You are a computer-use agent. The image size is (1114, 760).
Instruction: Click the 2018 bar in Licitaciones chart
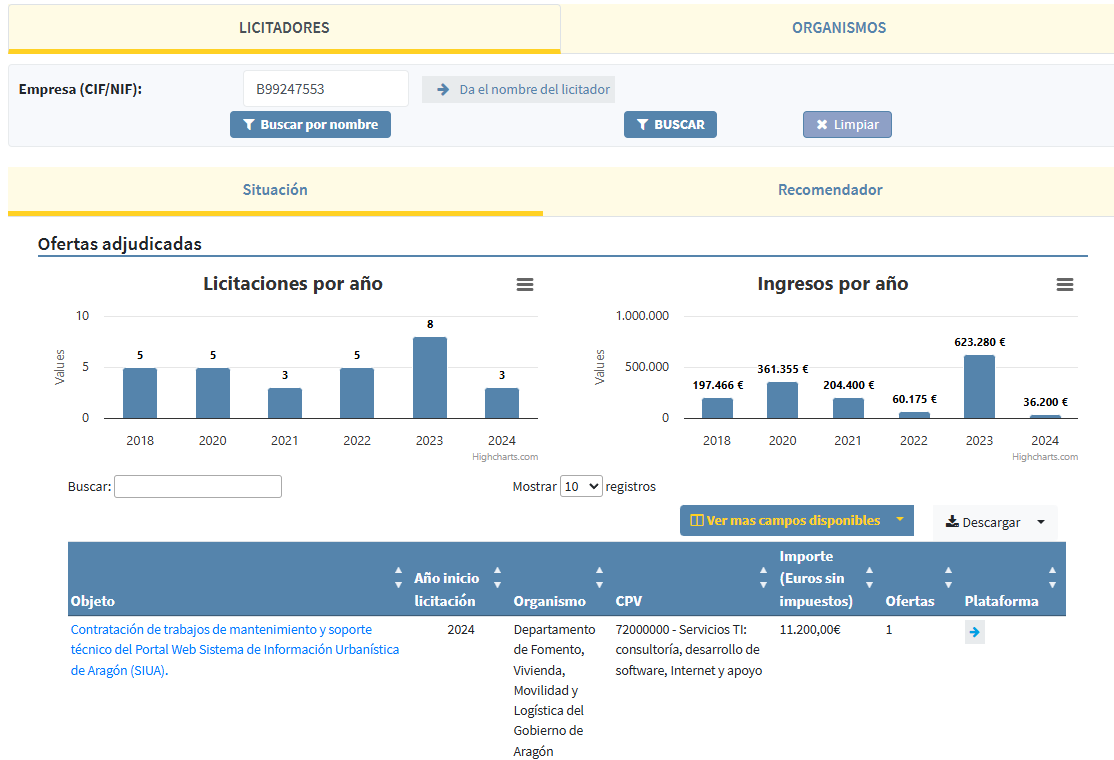[140, 393]
